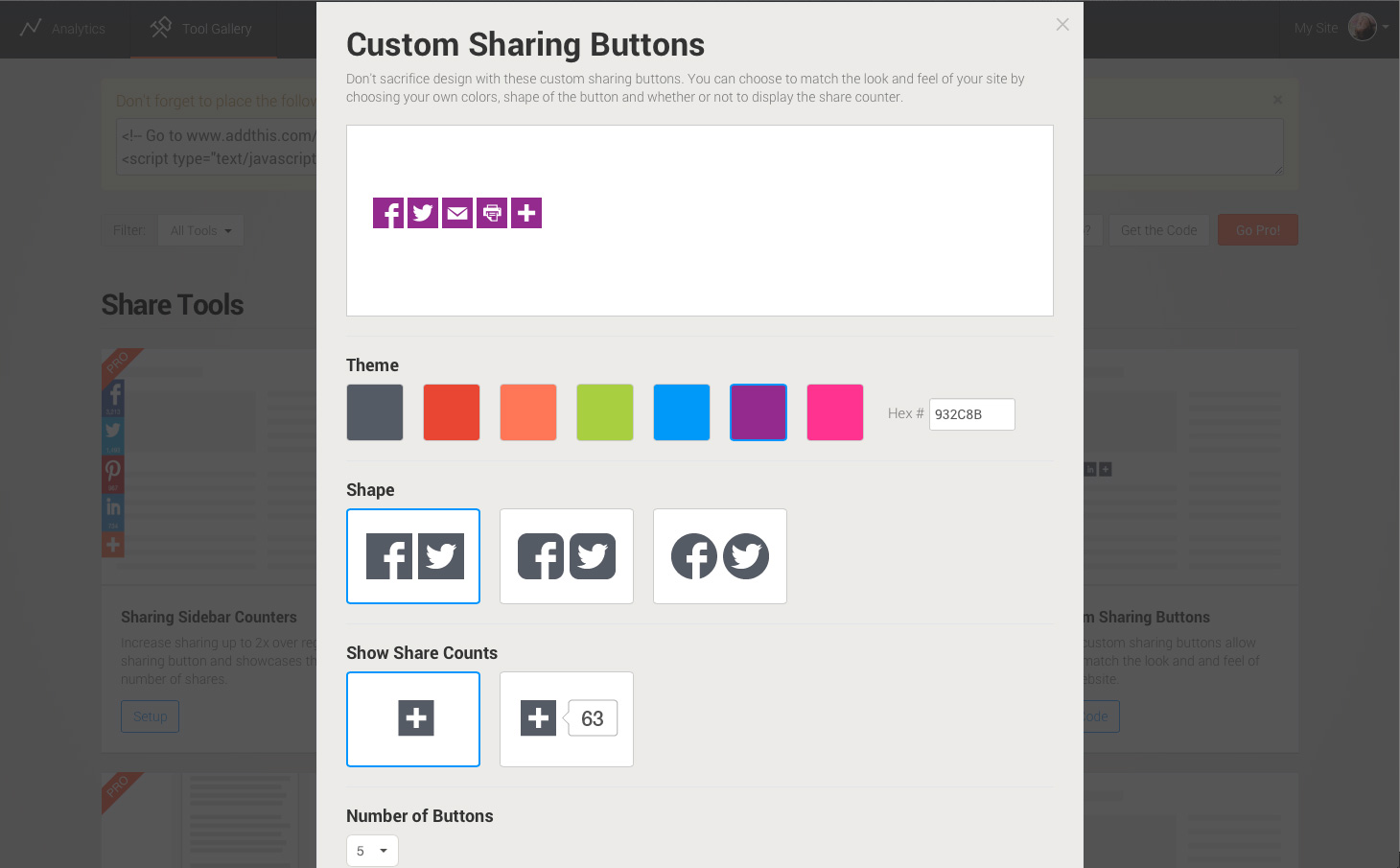Open the My Site account menu
Screen dimensions: 1400x868
coord(1341,28)
